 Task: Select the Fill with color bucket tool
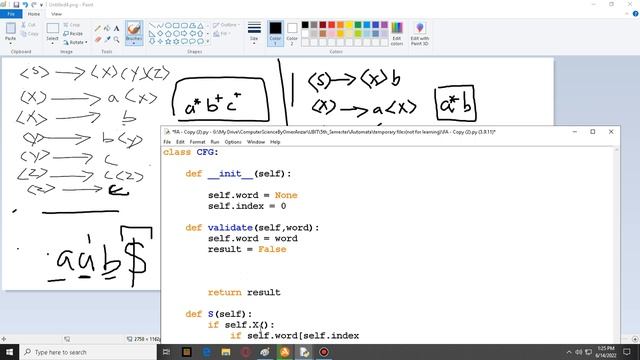pyautogui.click(x=107, y=28)
